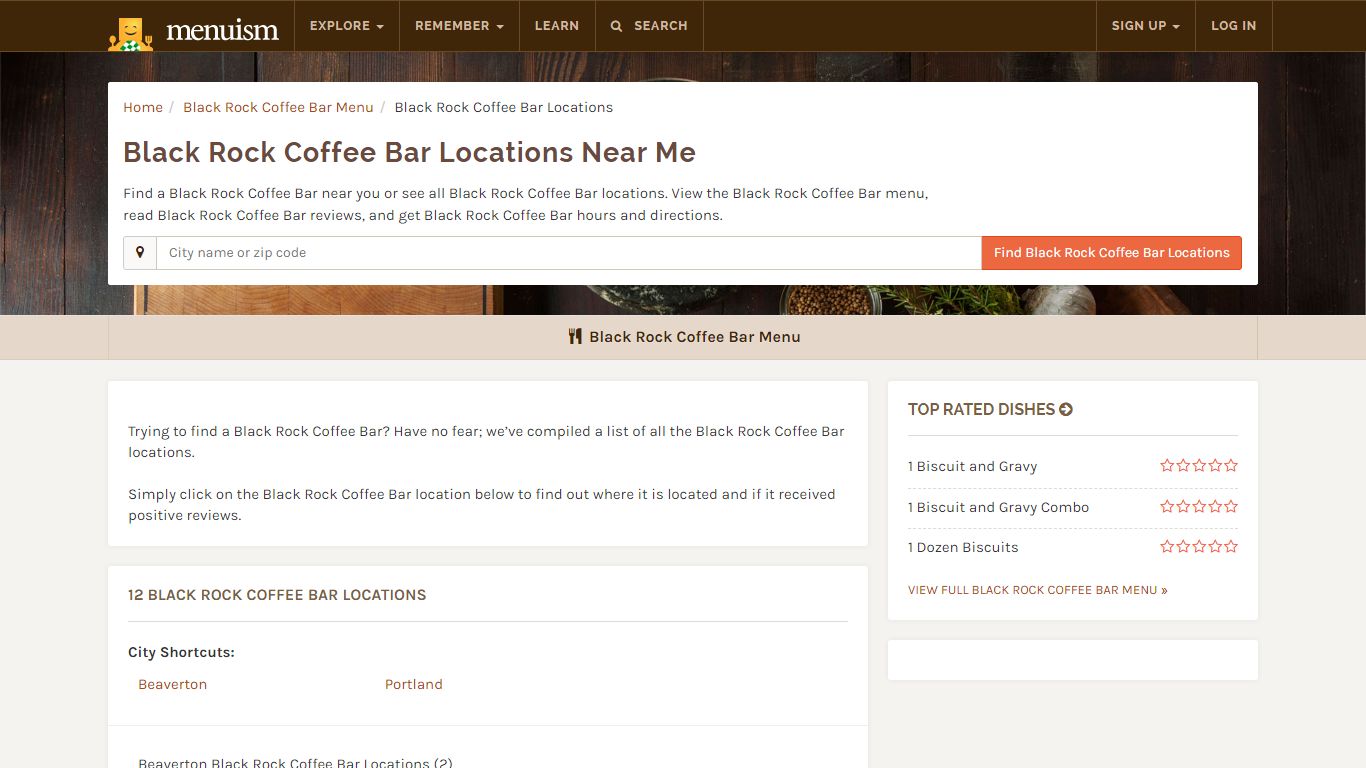Image resolution: width=1366 pixels, height=768 pixels.
Task: Click the Top Rated Dishes arrow icon
Action: click(x=1066, y=409)
